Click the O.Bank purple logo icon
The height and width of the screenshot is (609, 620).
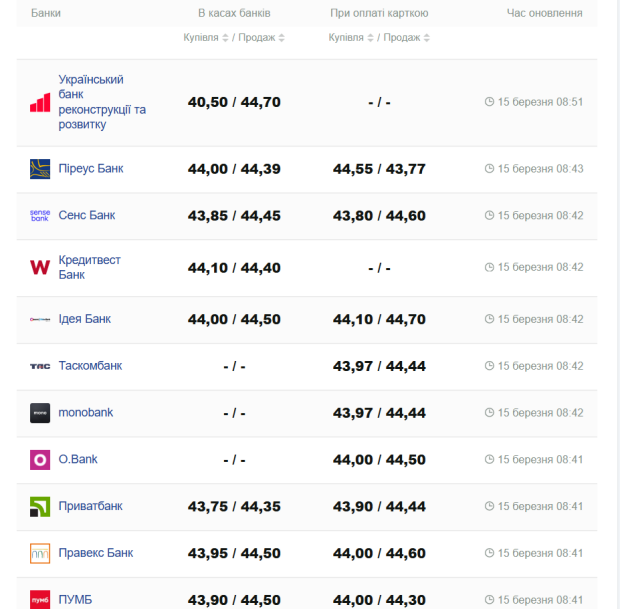tap(40, 460)
